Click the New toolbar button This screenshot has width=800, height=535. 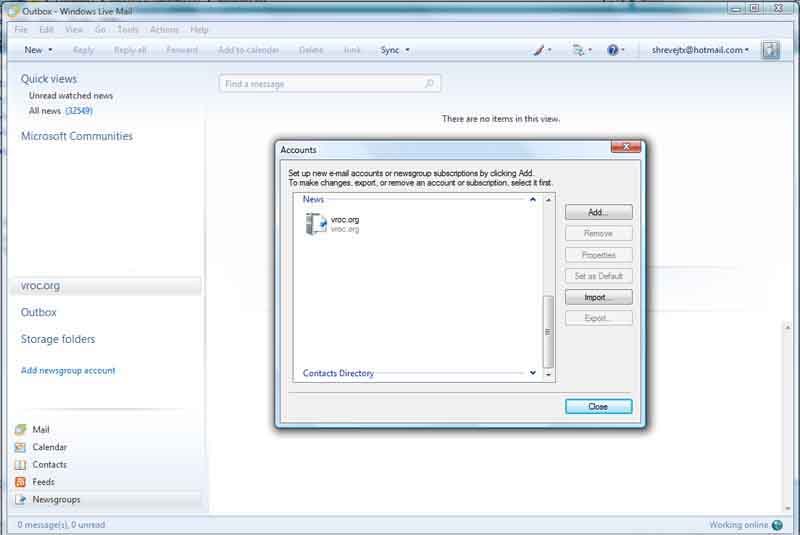point(33,50)
